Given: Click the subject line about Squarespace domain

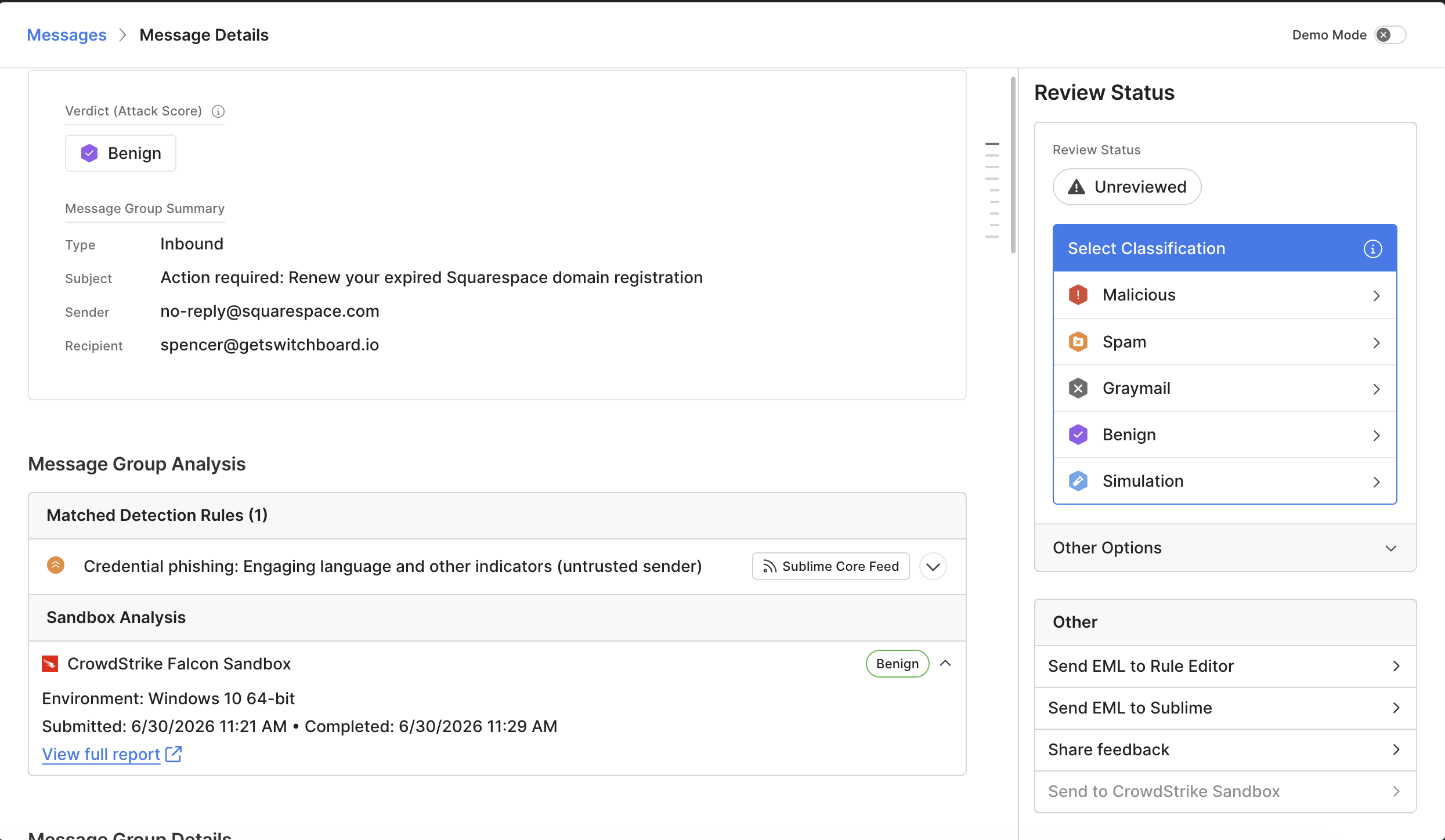Looking at the screenshot, I should tap(432, 278).
